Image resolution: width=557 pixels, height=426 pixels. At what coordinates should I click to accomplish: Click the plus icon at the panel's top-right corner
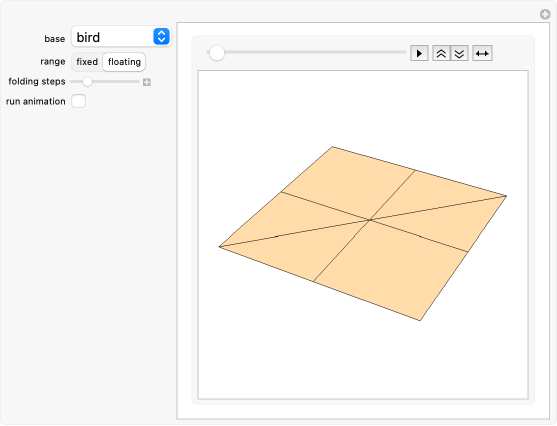(x=545, y=14)
